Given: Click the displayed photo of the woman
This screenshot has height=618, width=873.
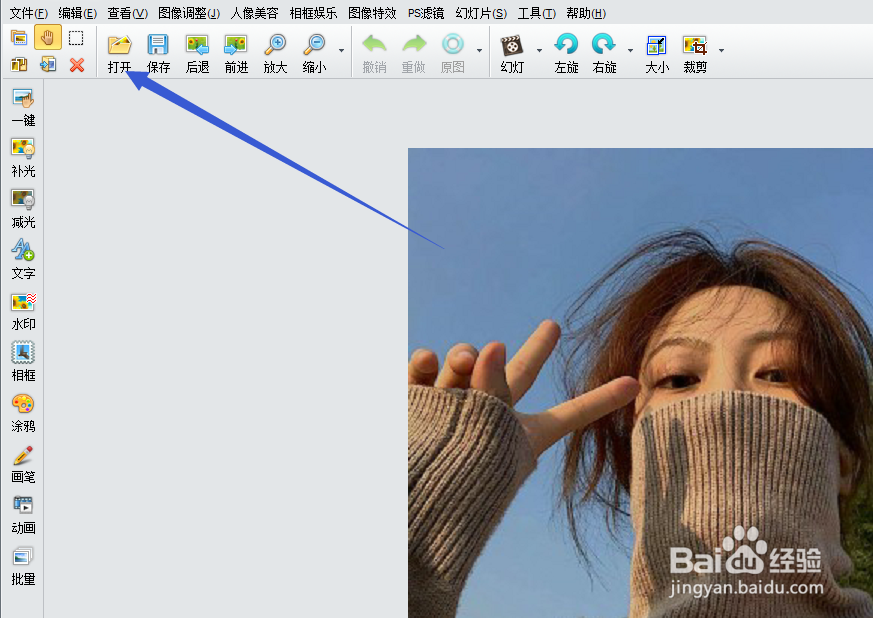Looking at the screenshot, I should pyautogui.click(x=640, y=383).
